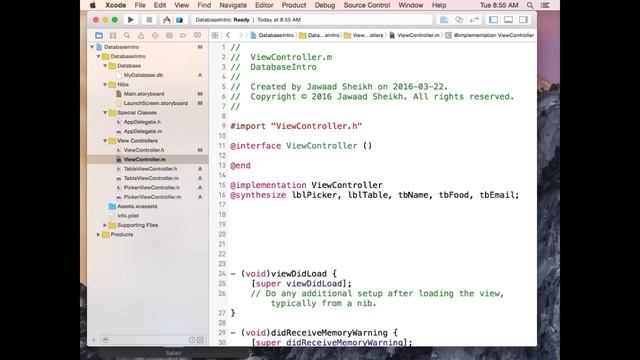Open the File menu
Screen dimensions: 640x360
140,5
